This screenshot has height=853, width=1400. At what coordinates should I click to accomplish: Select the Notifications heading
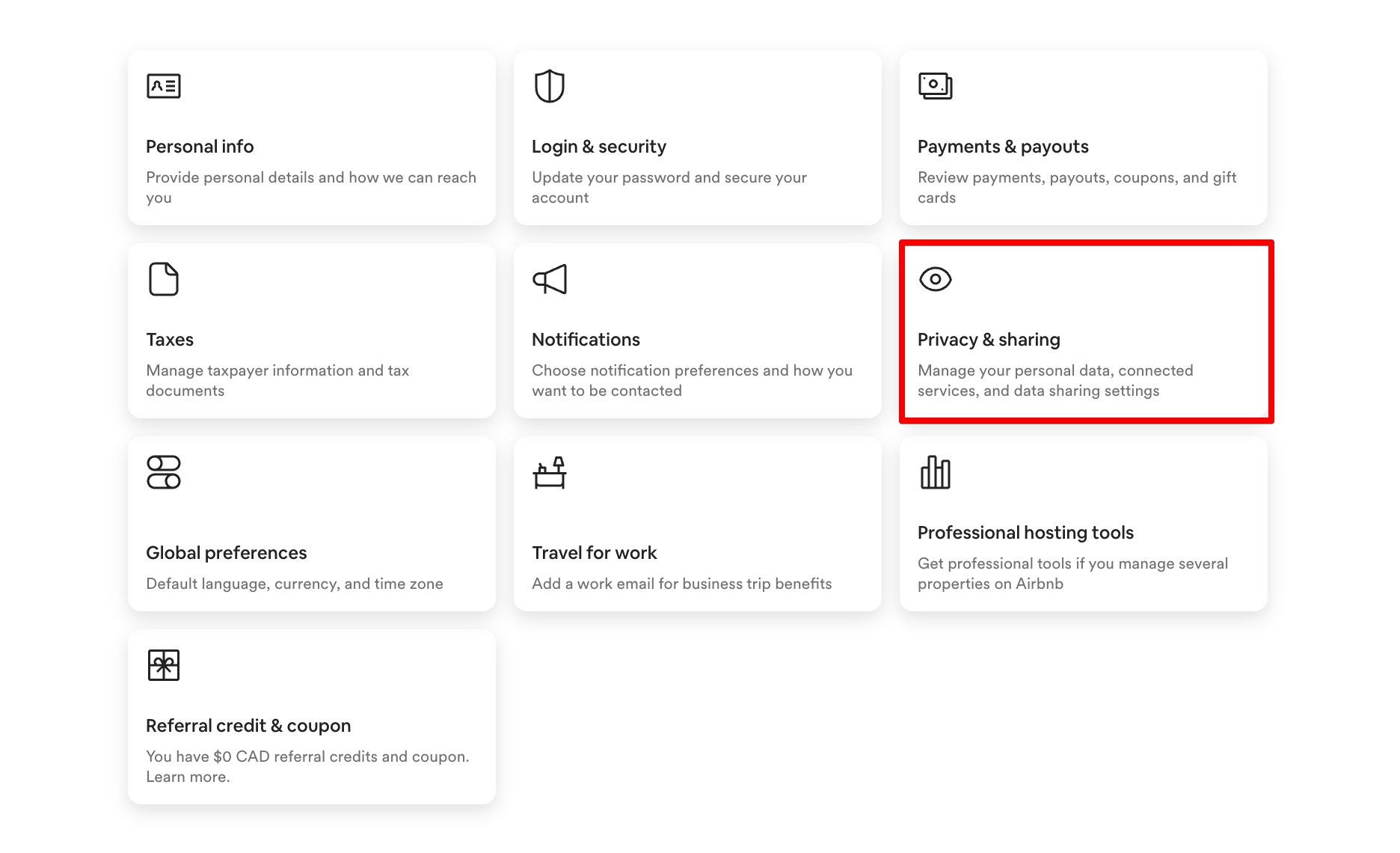586,340
